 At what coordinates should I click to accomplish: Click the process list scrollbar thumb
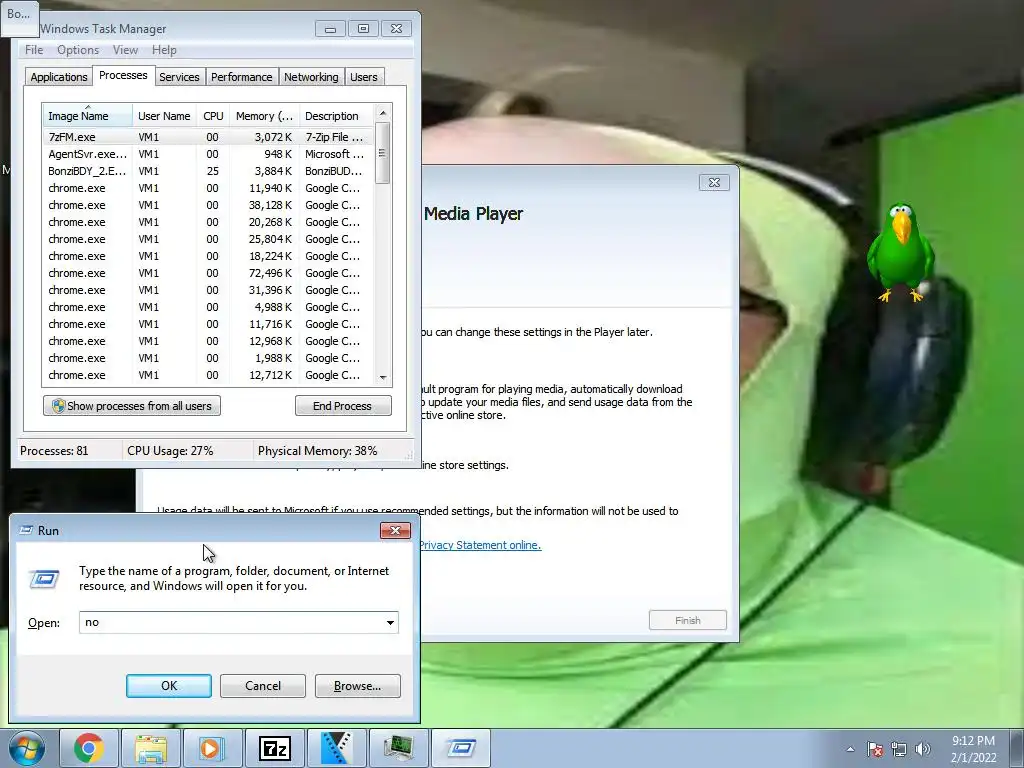click(x=383, y=153)
